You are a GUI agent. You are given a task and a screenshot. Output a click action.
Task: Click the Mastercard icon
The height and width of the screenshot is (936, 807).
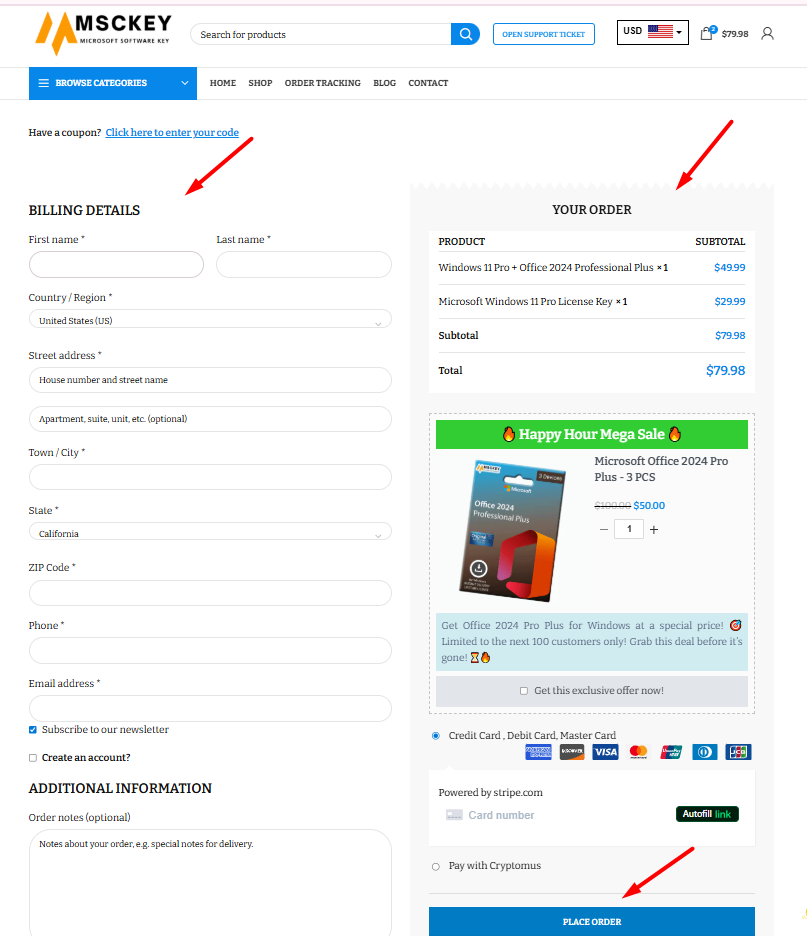tap(639, 752)
